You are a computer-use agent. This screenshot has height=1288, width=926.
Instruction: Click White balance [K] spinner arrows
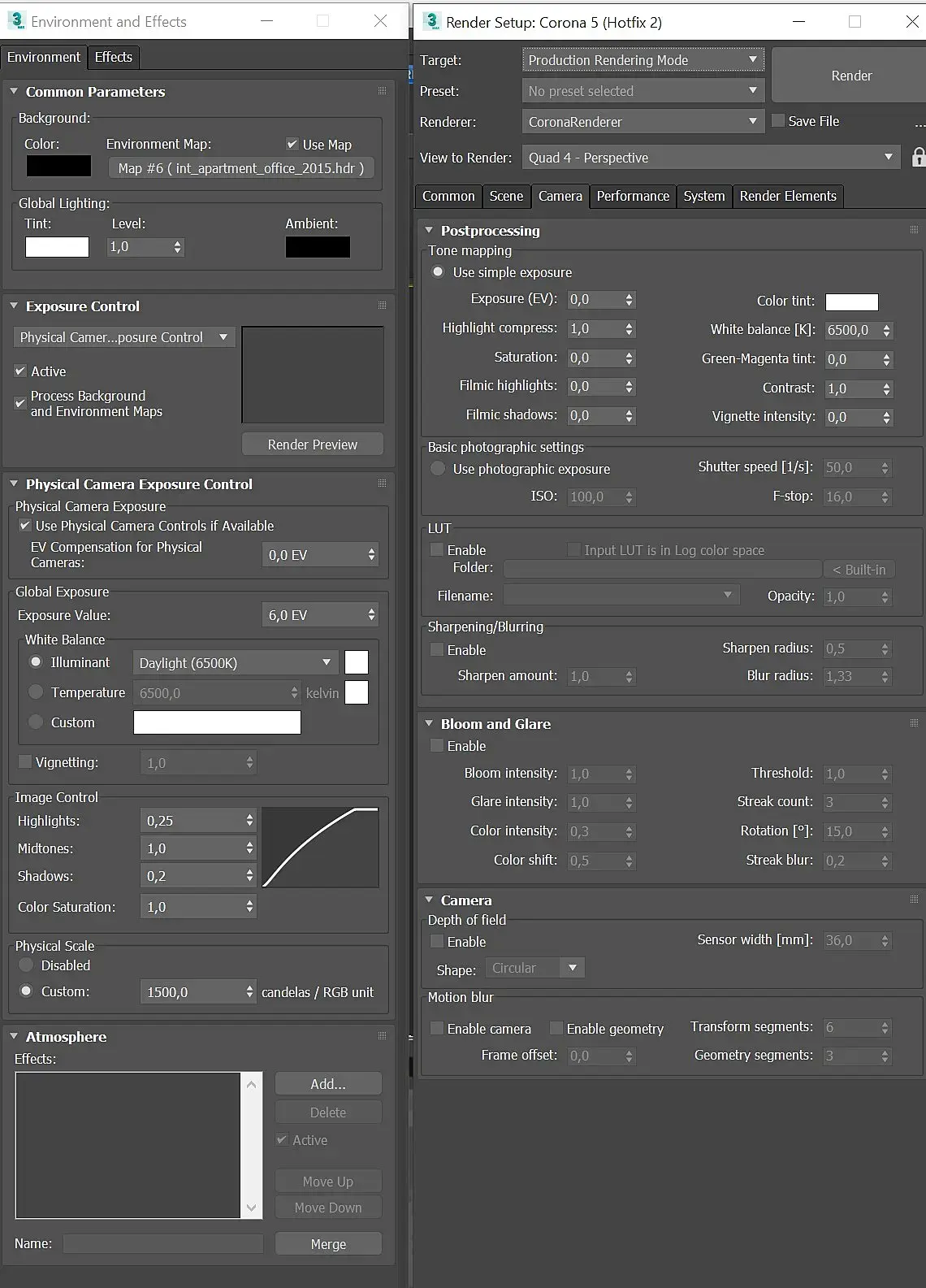pos(886,331)
